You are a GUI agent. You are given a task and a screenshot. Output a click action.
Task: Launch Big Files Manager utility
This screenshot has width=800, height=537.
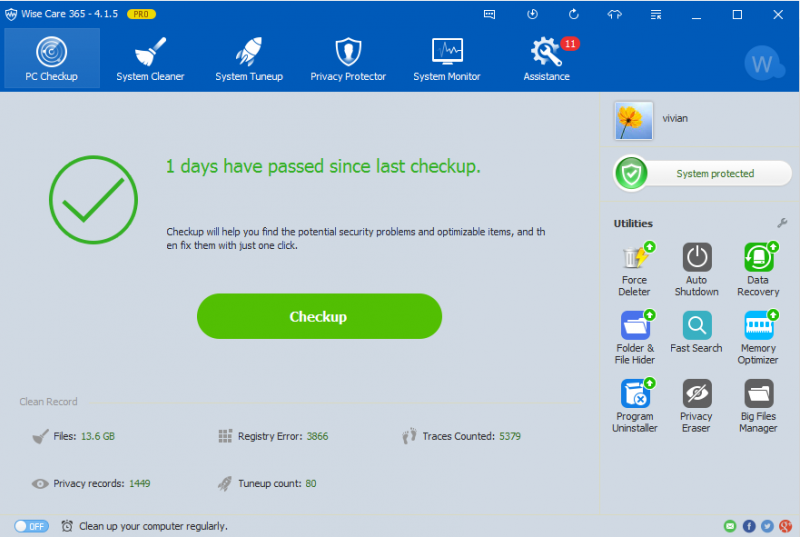(758, 406)
